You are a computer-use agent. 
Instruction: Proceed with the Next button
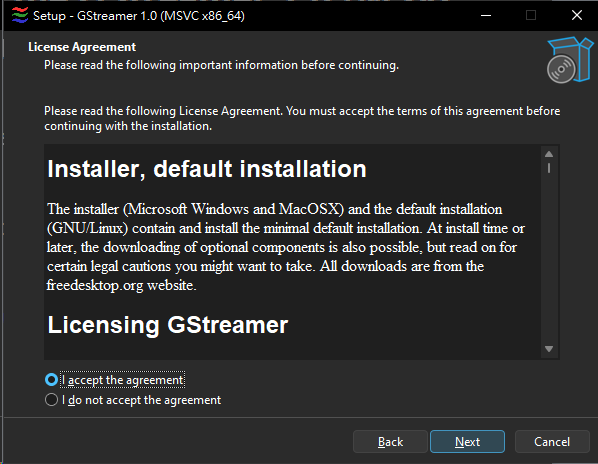point(467,442)
